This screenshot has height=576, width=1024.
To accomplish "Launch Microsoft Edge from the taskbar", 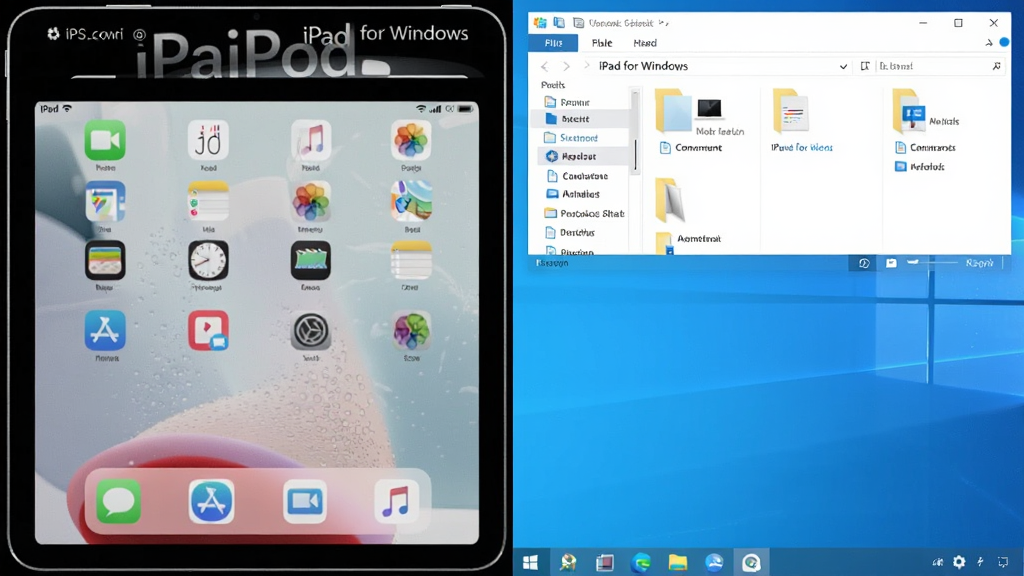I will pos(641,562).
